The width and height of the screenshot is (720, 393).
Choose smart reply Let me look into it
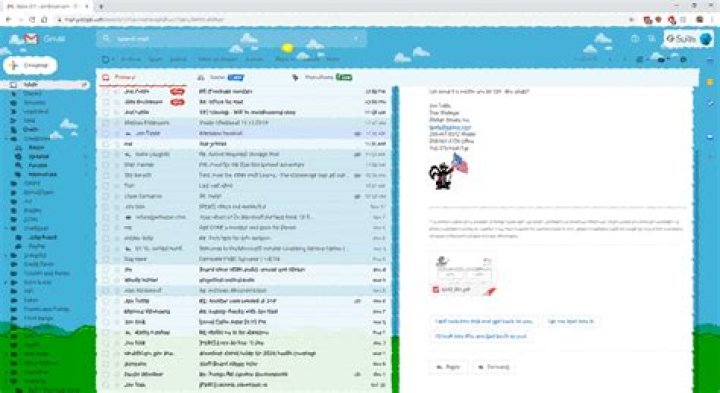click(x=570, y=321)
